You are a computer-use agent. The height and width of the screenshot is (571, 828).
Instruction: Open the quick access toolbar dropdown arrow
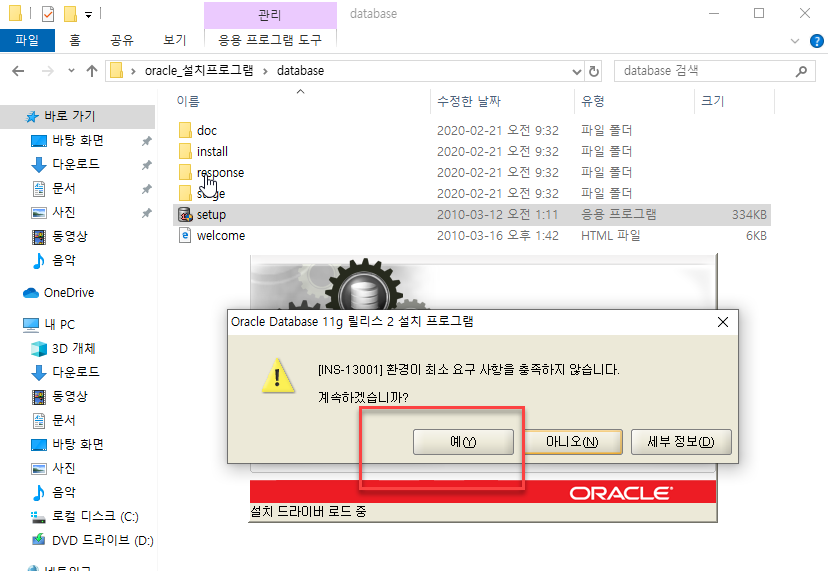click(89, 15)
